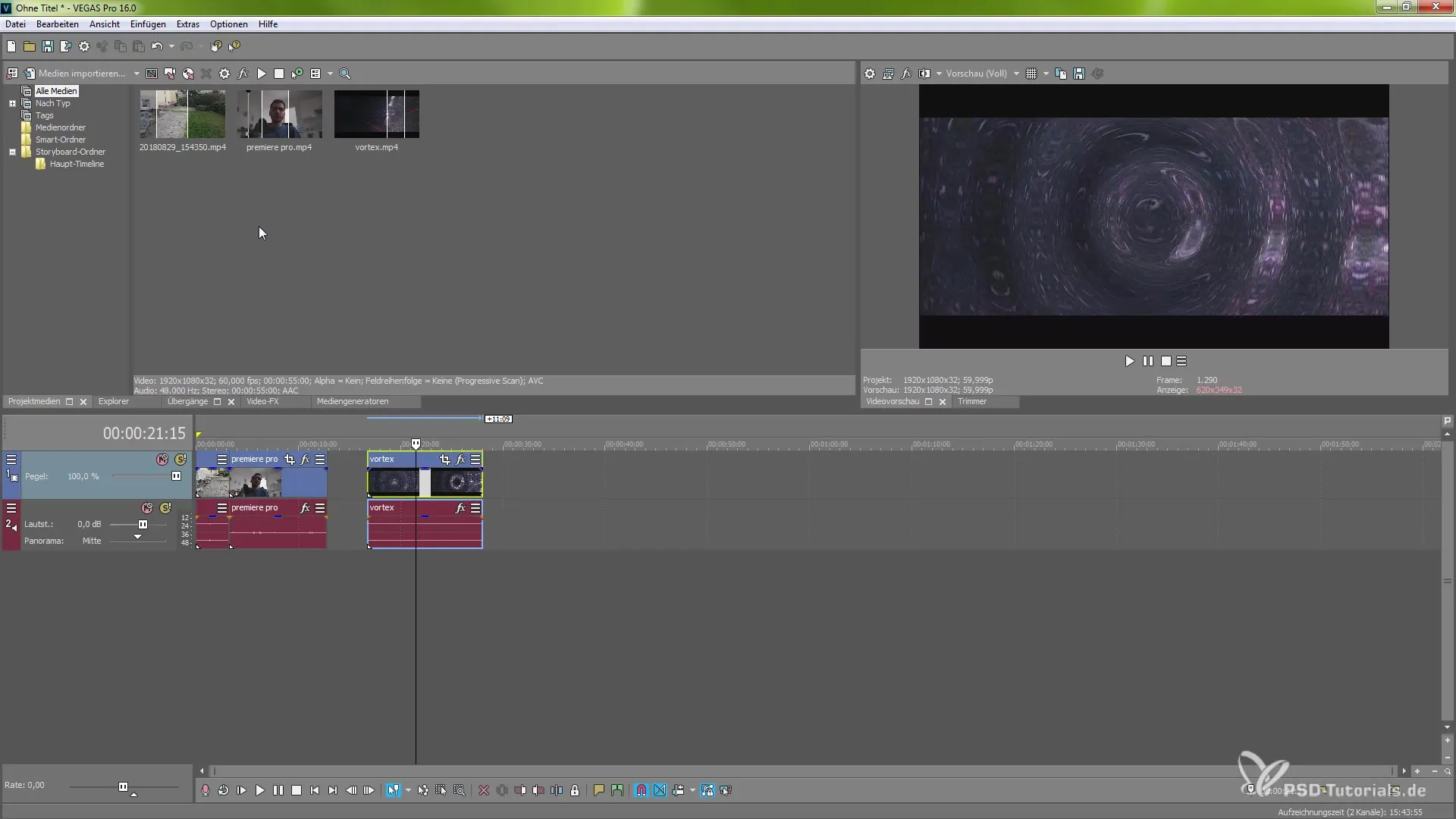Solo audio track 2

click(165, 508)
